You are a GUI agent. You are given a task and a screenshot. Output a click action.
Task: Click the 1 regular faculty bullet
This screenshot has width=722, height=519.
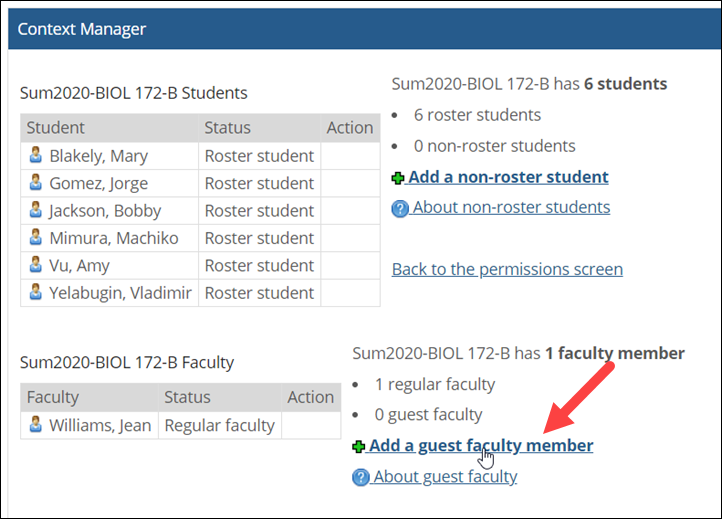coord(435,384)
